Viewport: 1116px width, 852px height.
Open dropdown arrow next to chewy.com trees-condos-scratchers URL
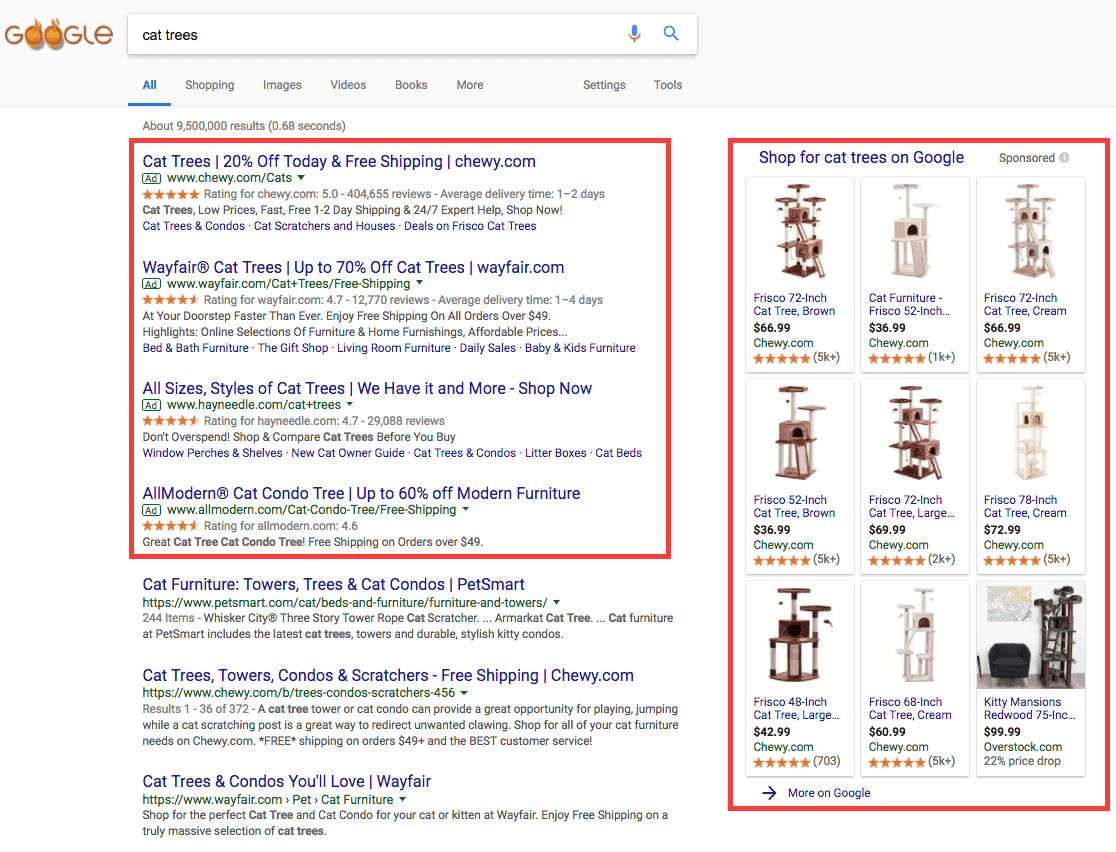pos(464,693)
